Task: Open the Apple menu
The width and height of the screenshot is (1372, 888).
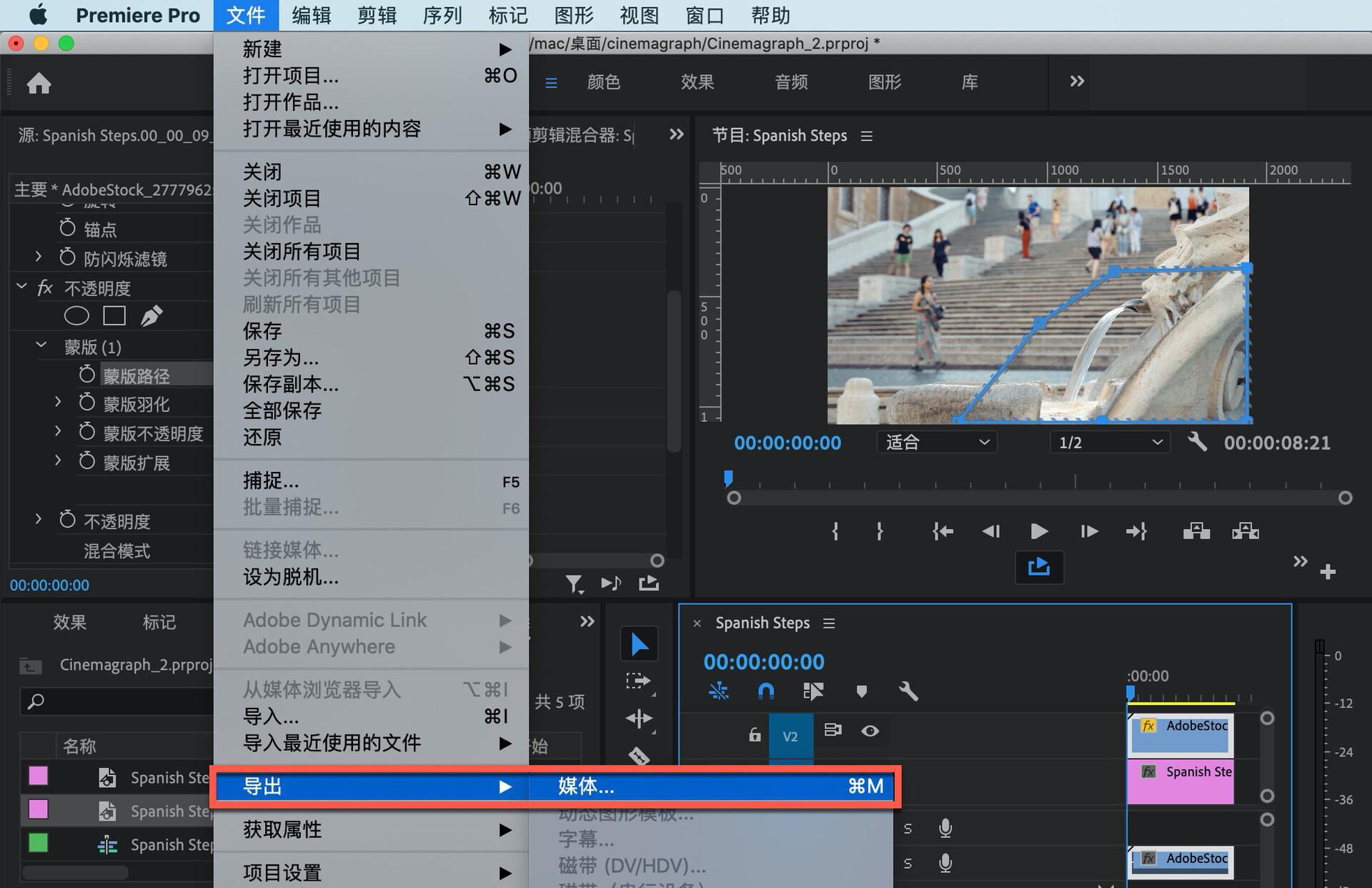Action: click(x=39, y=14)
